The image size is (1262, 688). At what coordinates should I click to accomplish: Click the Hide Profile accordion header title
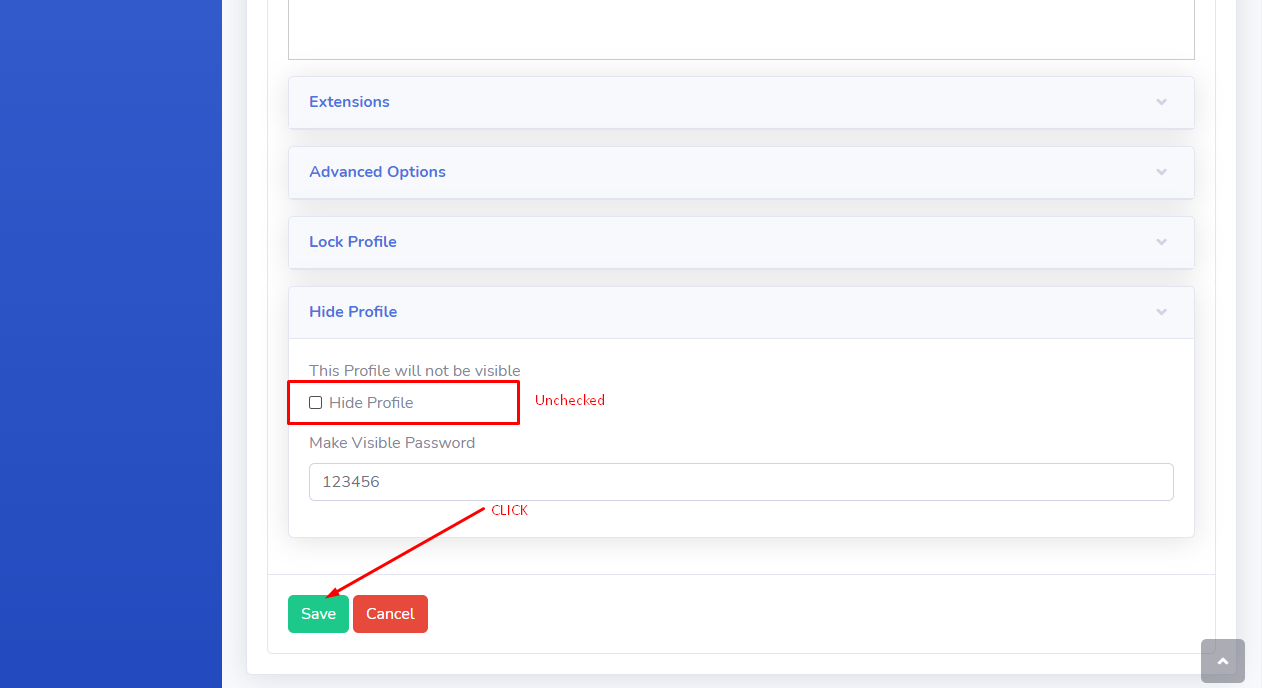(353, 312)
